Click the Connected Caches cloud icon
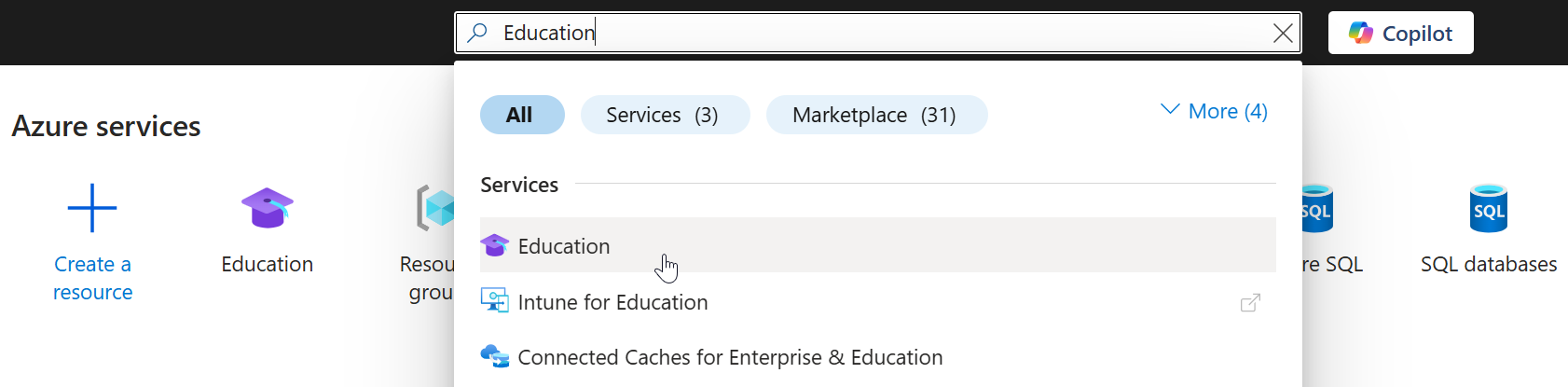The image size is (1568, 387). [494, 356]
